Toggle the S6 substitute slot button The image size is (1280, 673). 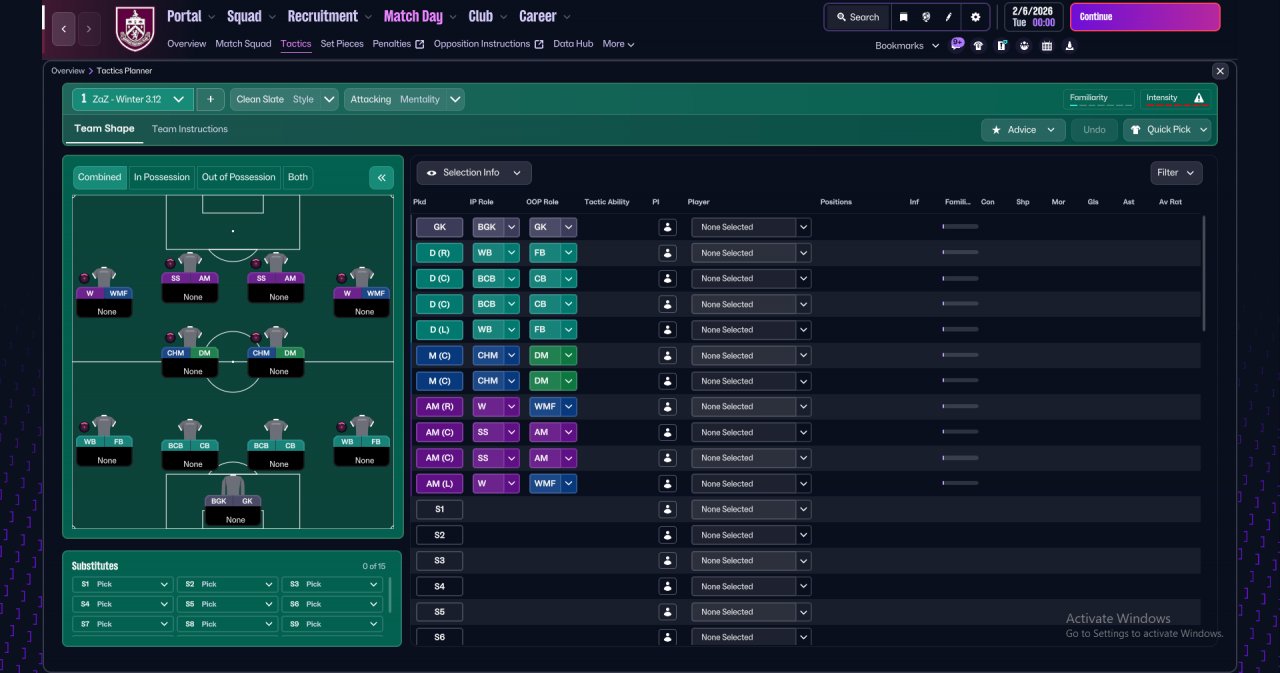439,637
